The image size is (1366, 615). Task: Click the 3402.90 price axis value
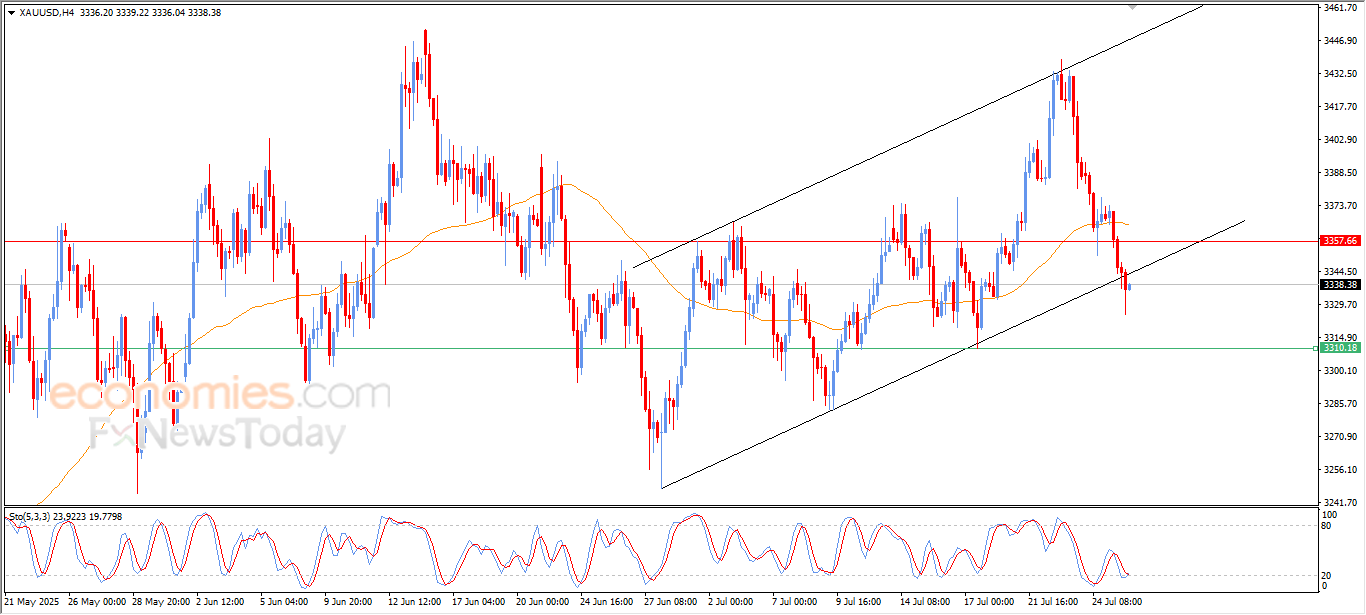(x=1339, y=140)
